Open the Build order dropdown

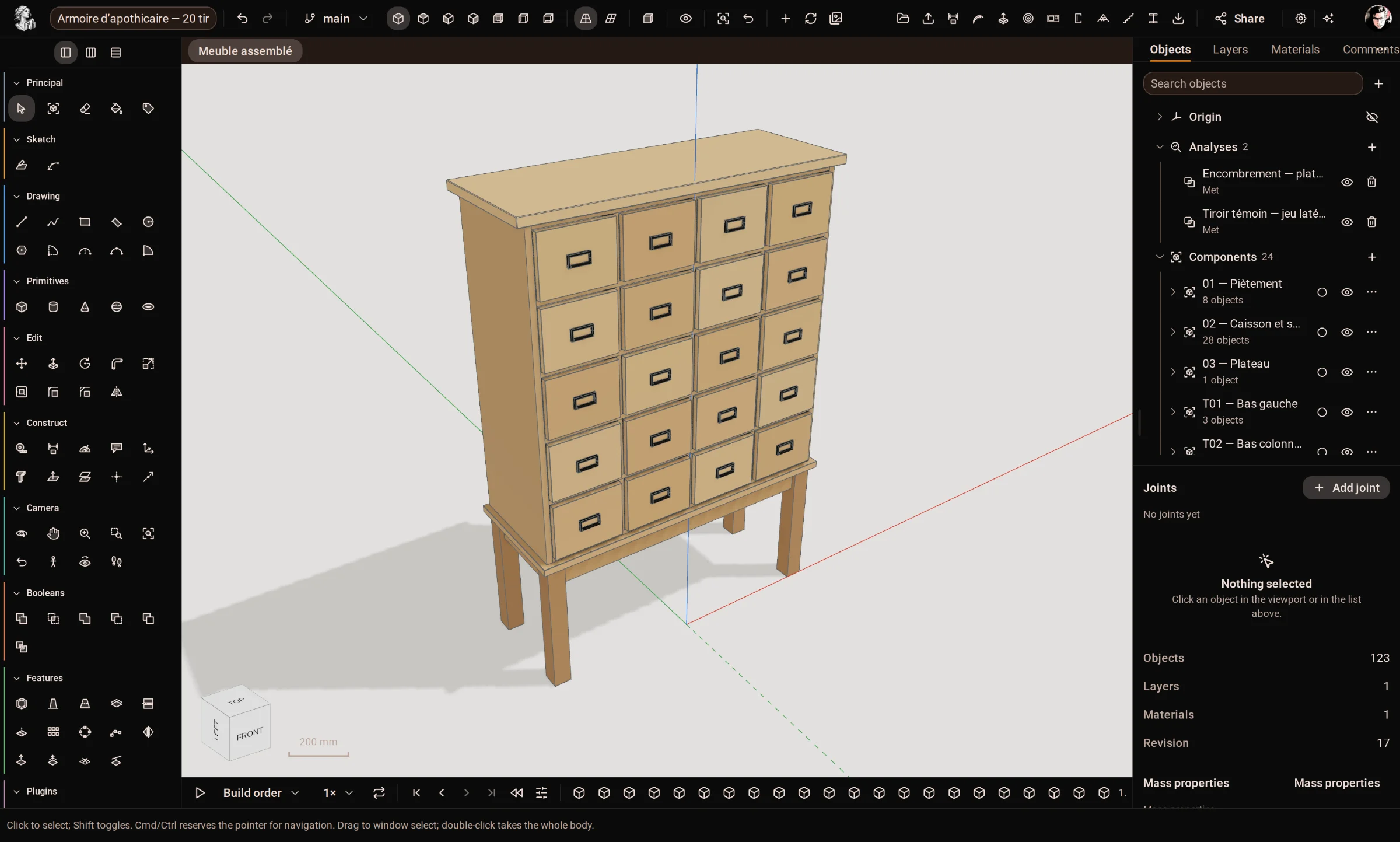[261, 793]
